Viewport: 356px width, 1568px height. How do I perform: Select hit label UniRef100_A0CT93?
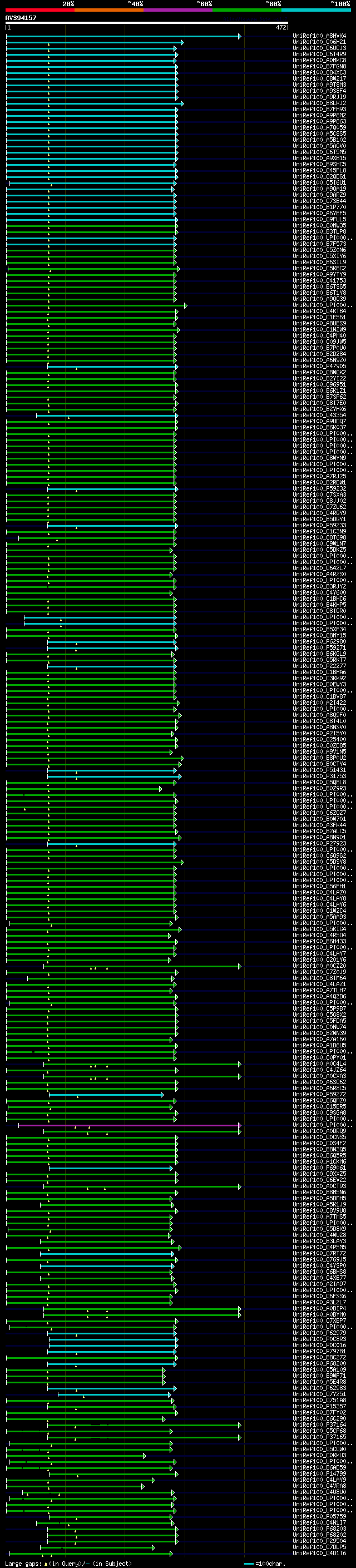pos(319,1186)
